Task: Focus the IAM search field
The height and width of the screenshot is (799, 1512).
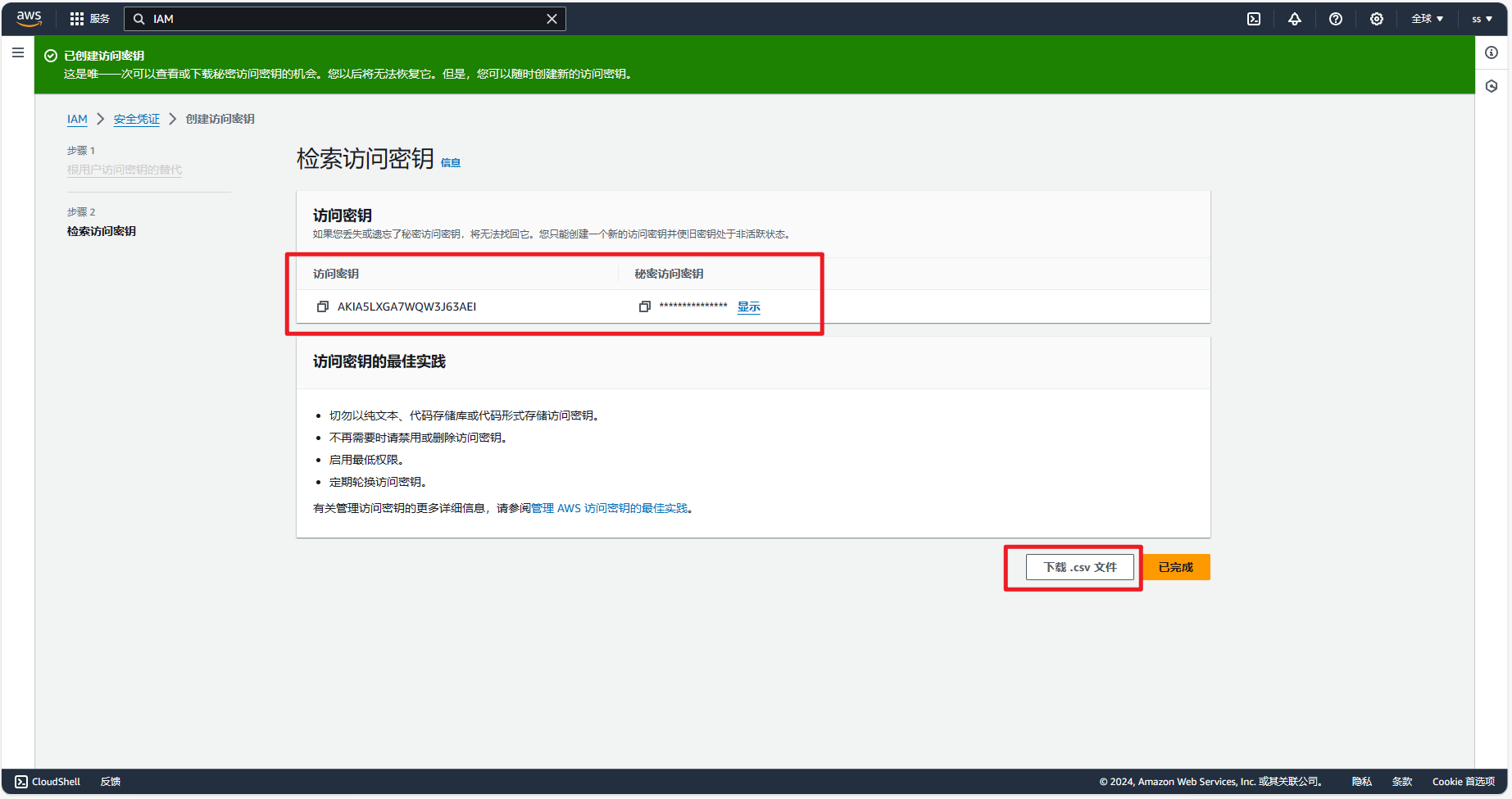Action: click(344, 19)
